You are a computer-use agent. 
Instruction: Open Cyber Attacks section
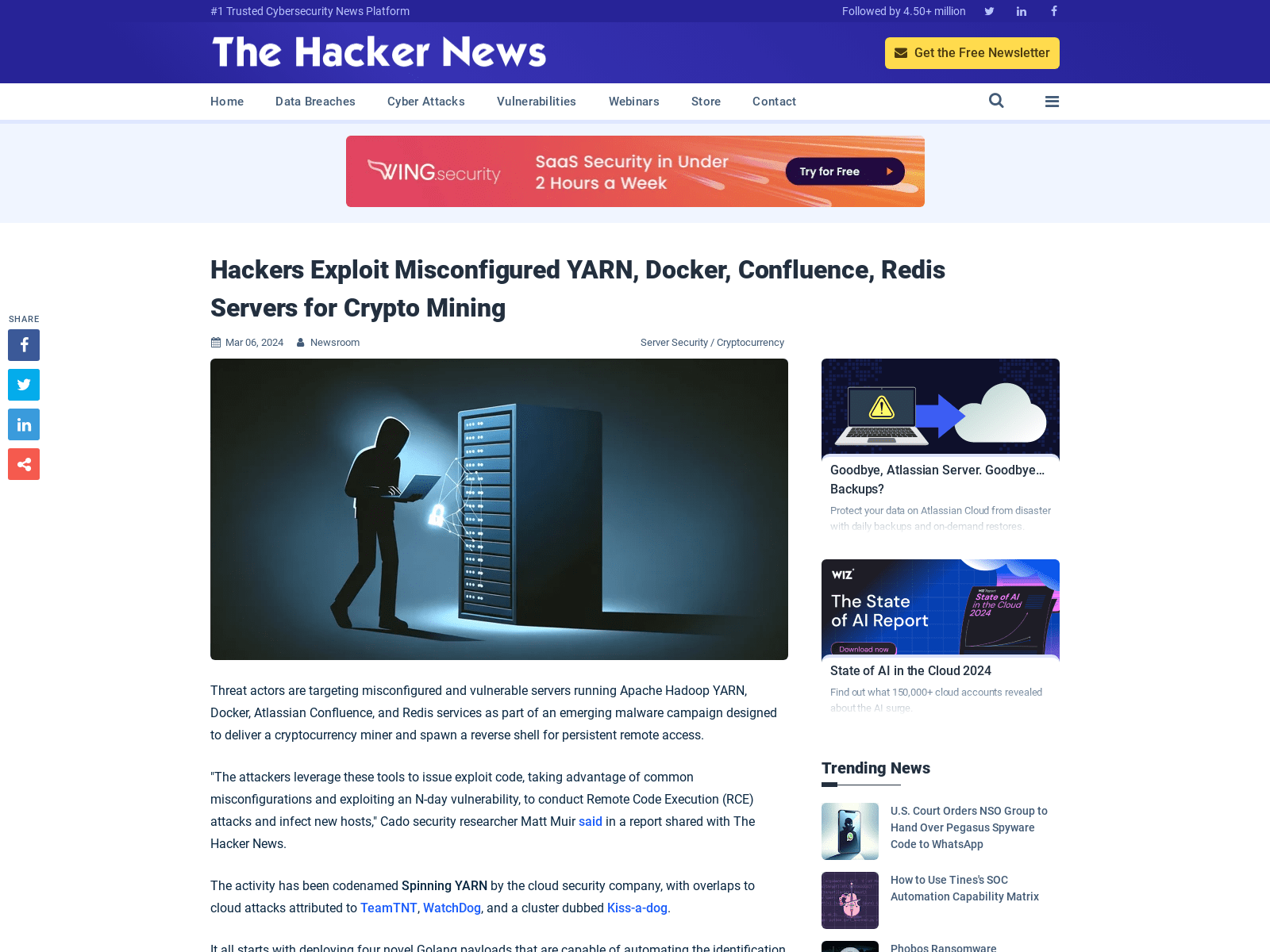[426, 102]
